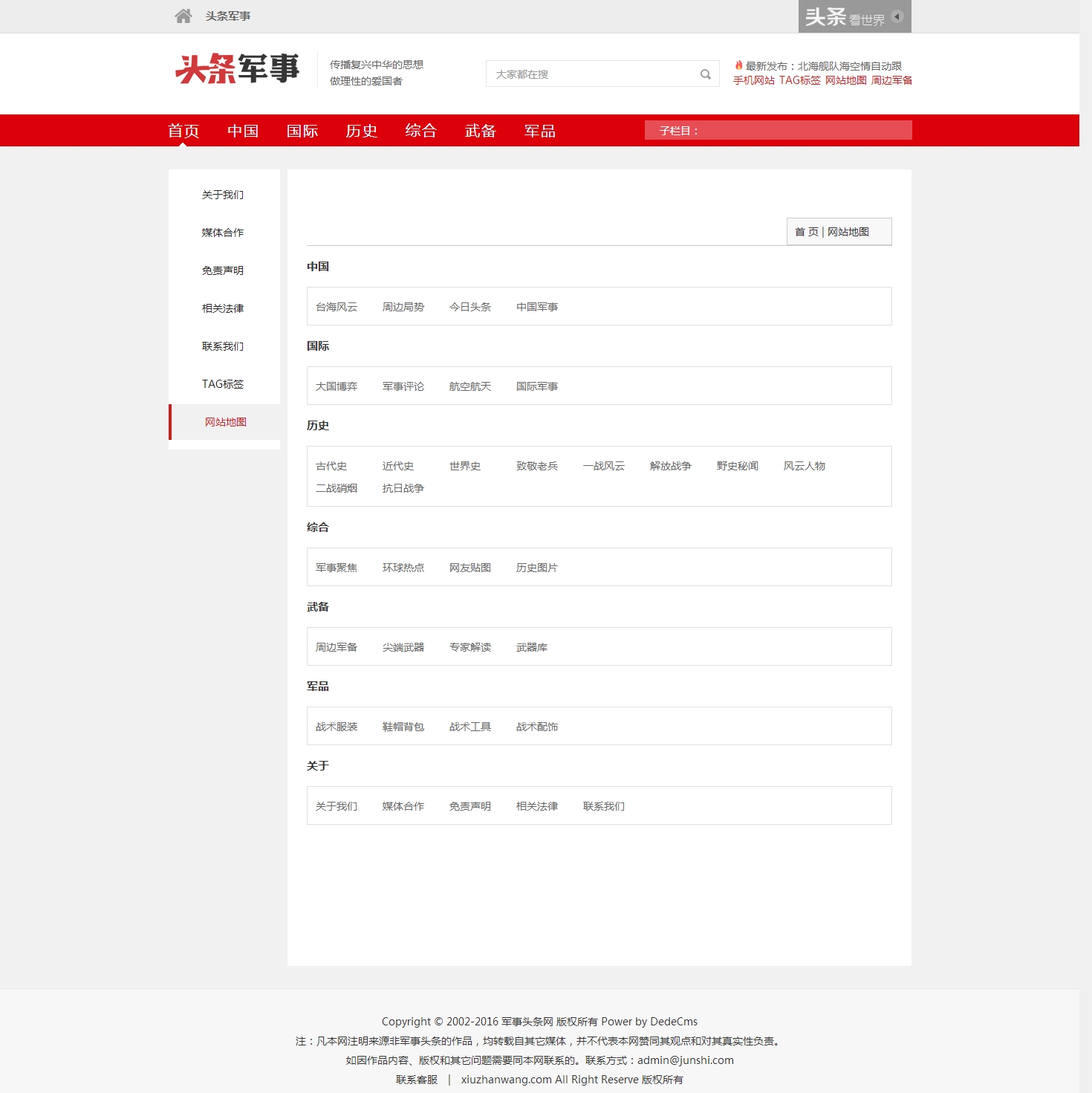
Task: Click the 中国 section heading
Action: click(318, 266)
